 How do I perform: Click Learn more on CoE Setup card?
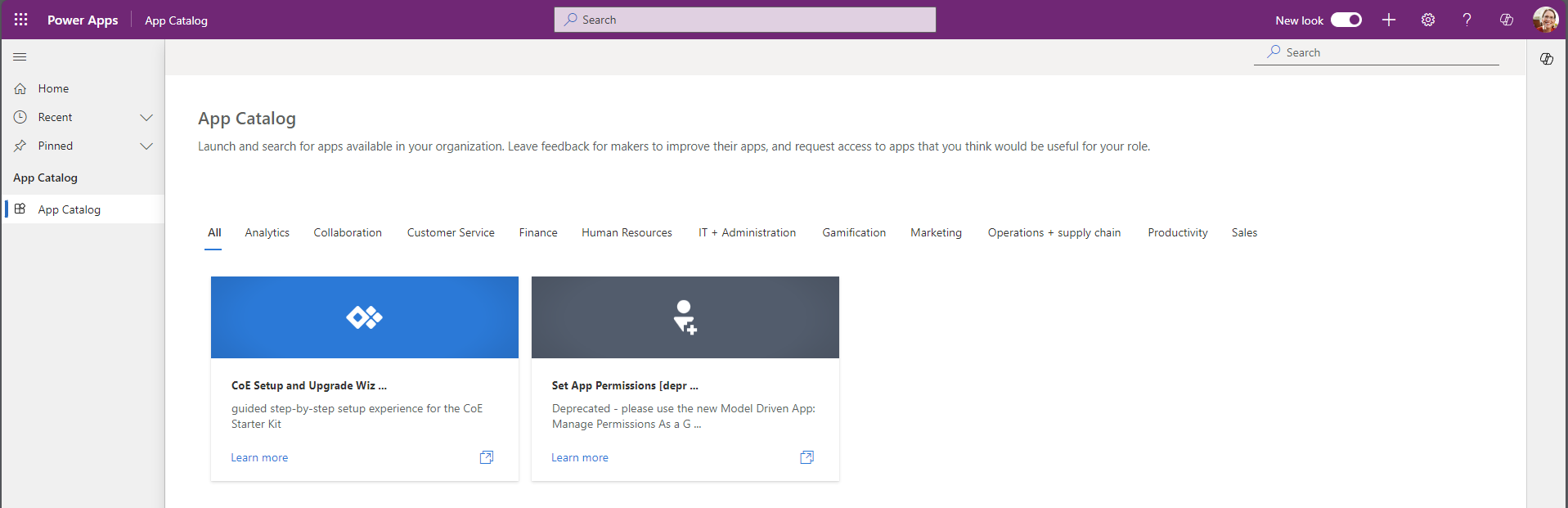tap(259, 457)
